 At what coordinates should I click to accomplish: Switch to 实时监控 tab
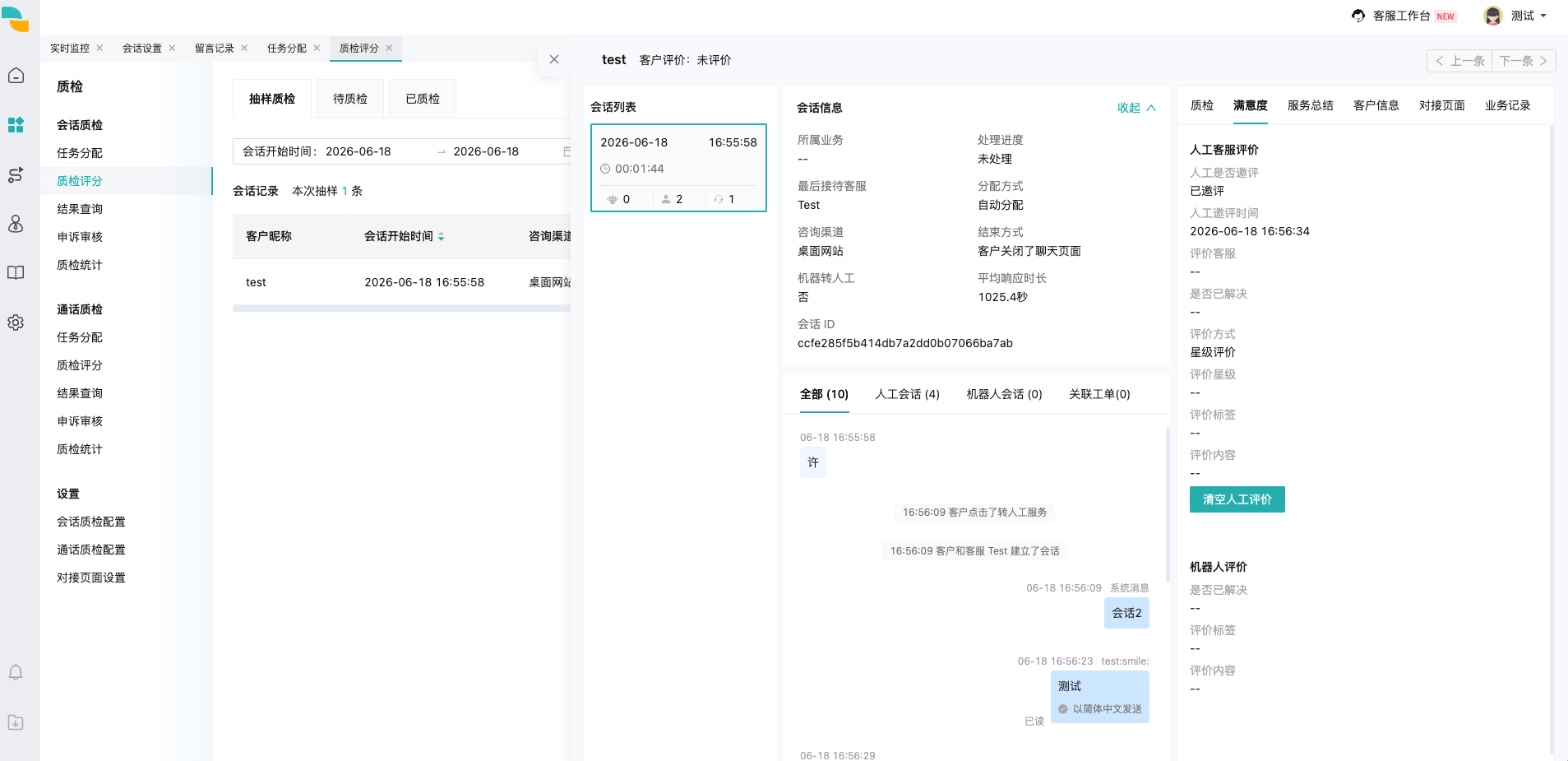70,48
